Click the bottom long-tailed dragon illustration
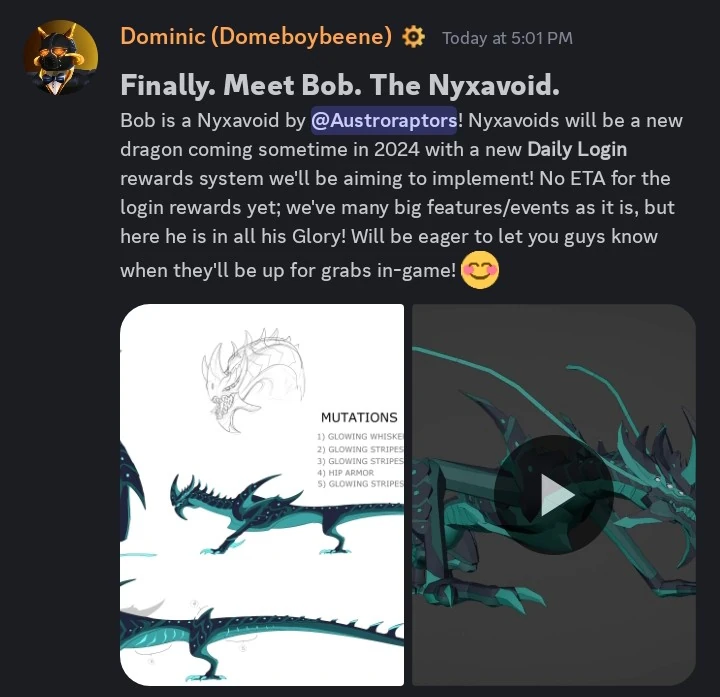Image resolution: width=720 pixels, height=697 pixels. tap(262, 641)
